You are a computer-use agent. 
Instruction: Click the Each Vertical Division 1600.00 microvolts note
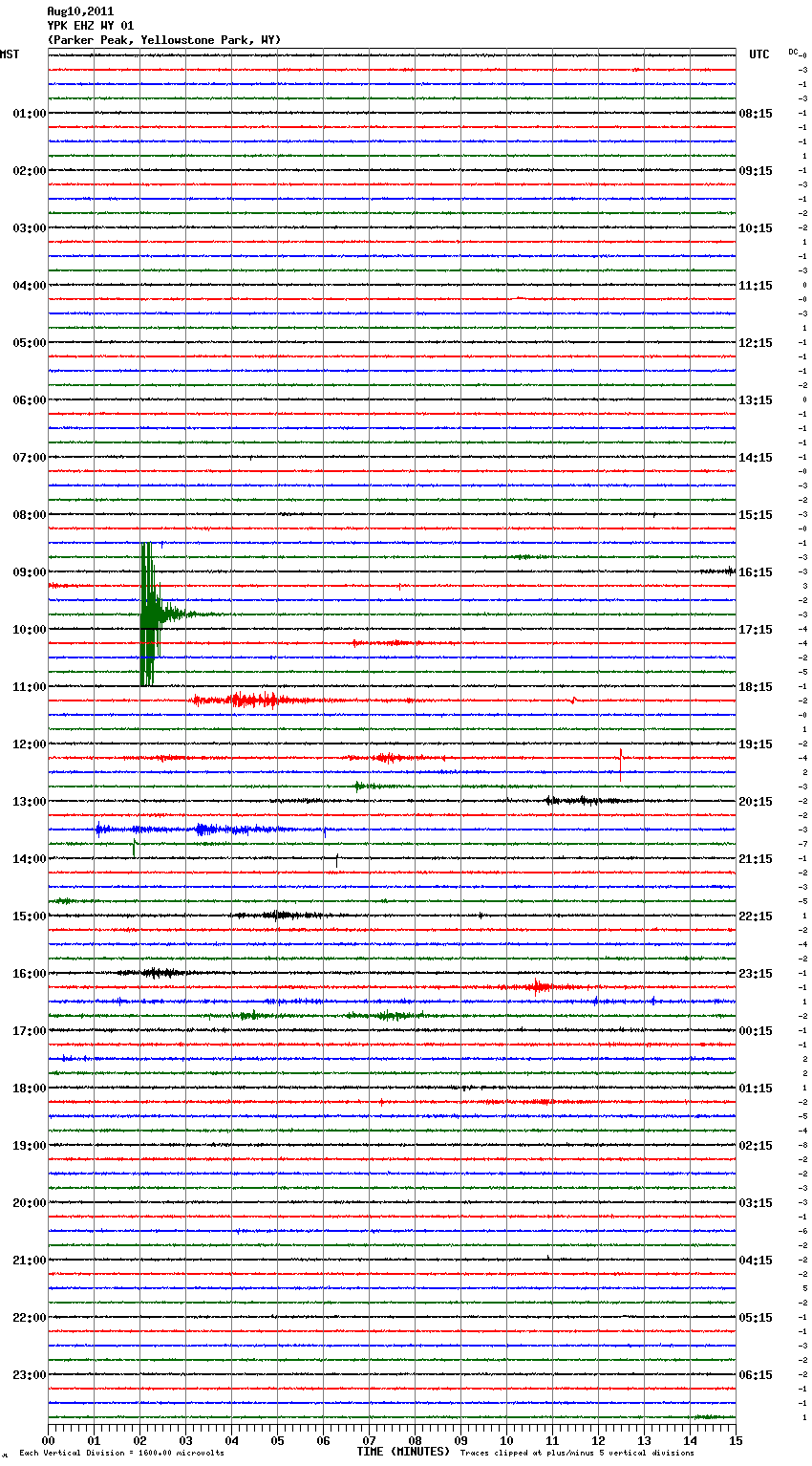click(121, 1454)
